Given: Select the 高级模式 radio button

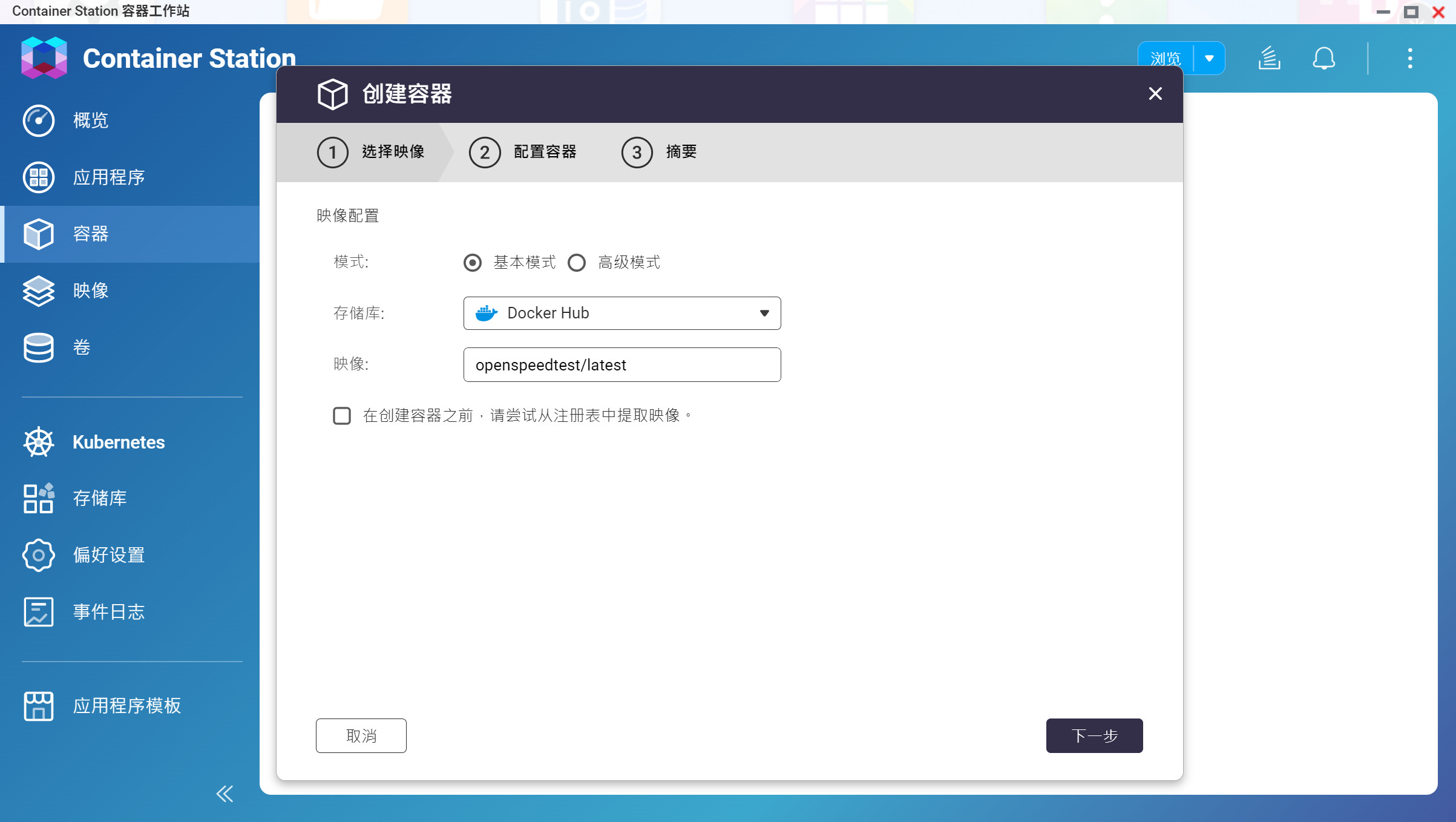Looking at the screenshot, I should [577, 263].
